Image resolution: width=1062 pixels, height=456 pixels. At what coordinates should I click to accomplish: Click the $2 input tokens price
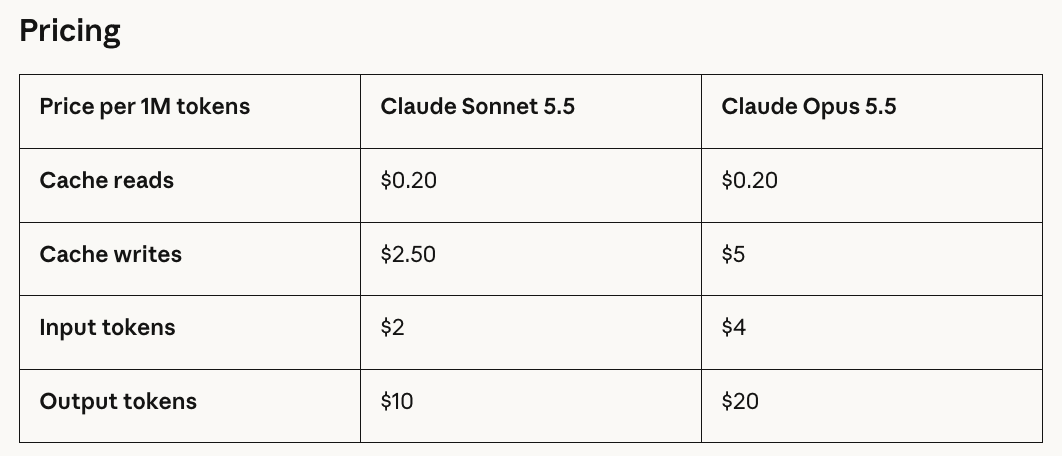click(392, 328)
